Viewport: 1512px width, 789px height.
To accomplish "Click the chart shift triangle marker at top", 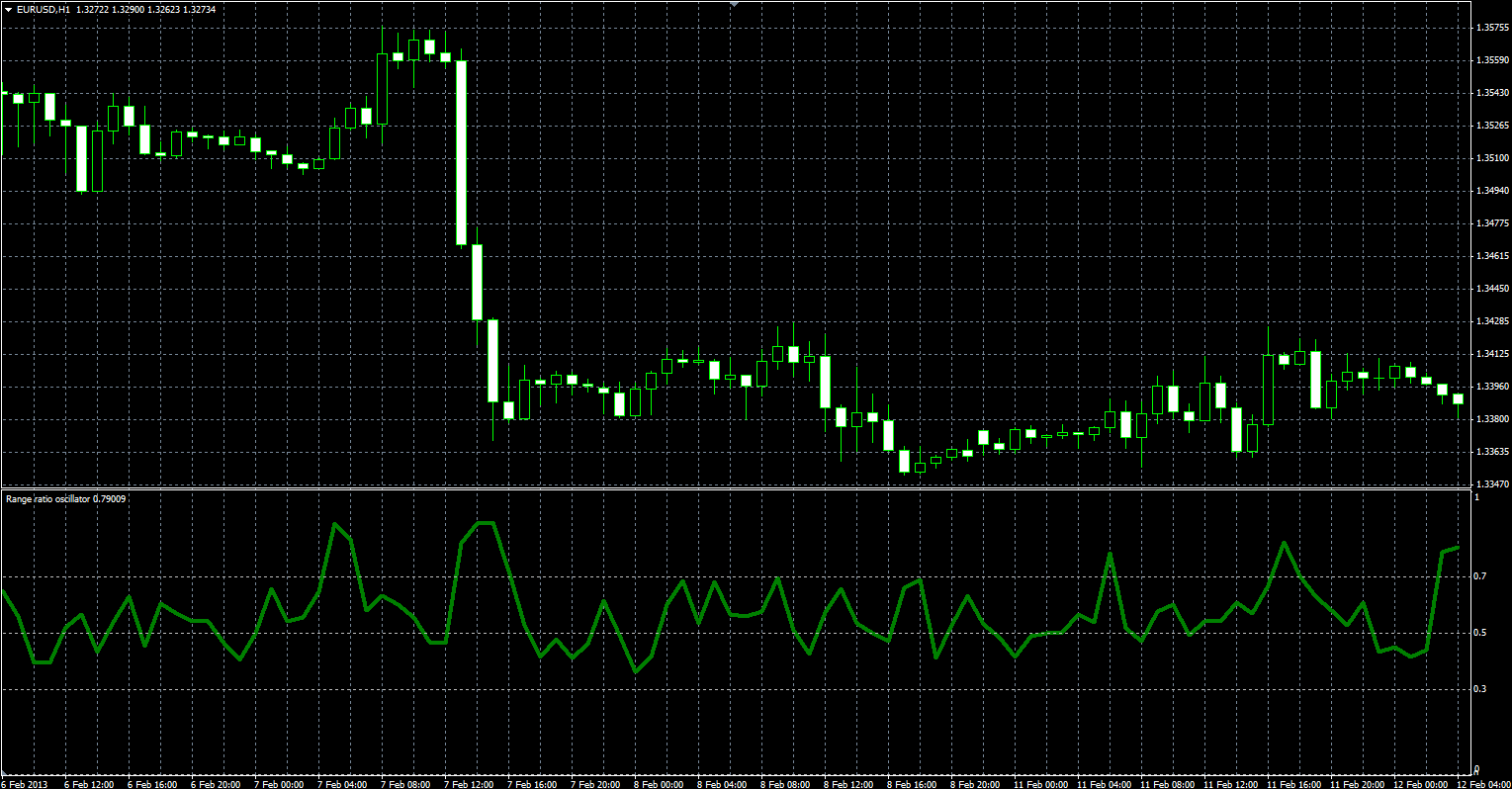I will [x=735, y=4].
